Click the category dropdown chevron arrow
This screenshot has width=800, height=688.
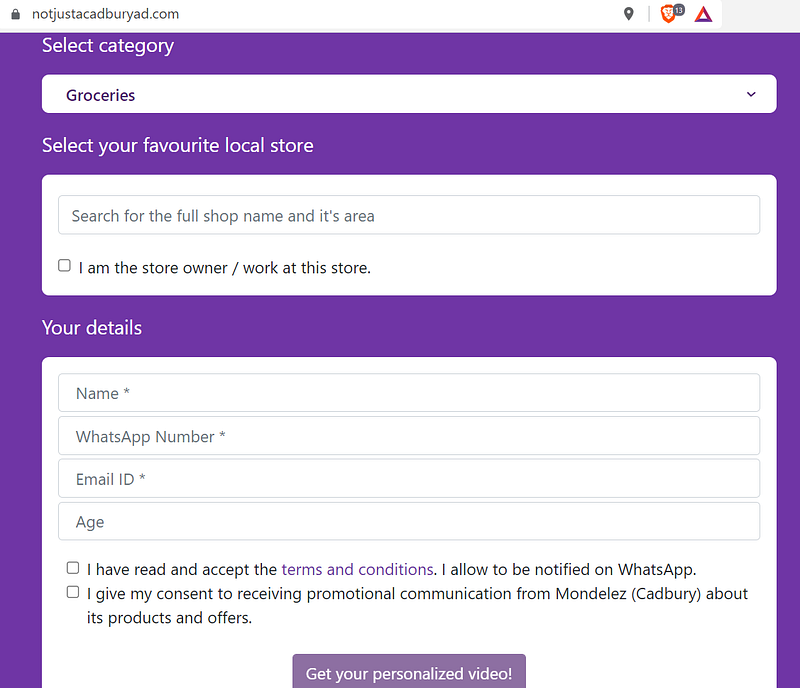(751, 95)
